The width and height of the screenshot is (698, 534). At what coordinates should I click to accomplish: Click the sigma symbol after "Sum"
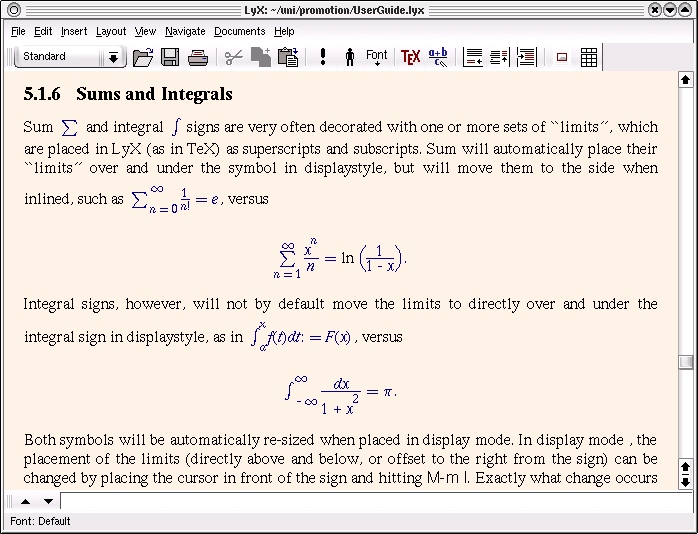[x=69, y=128]
